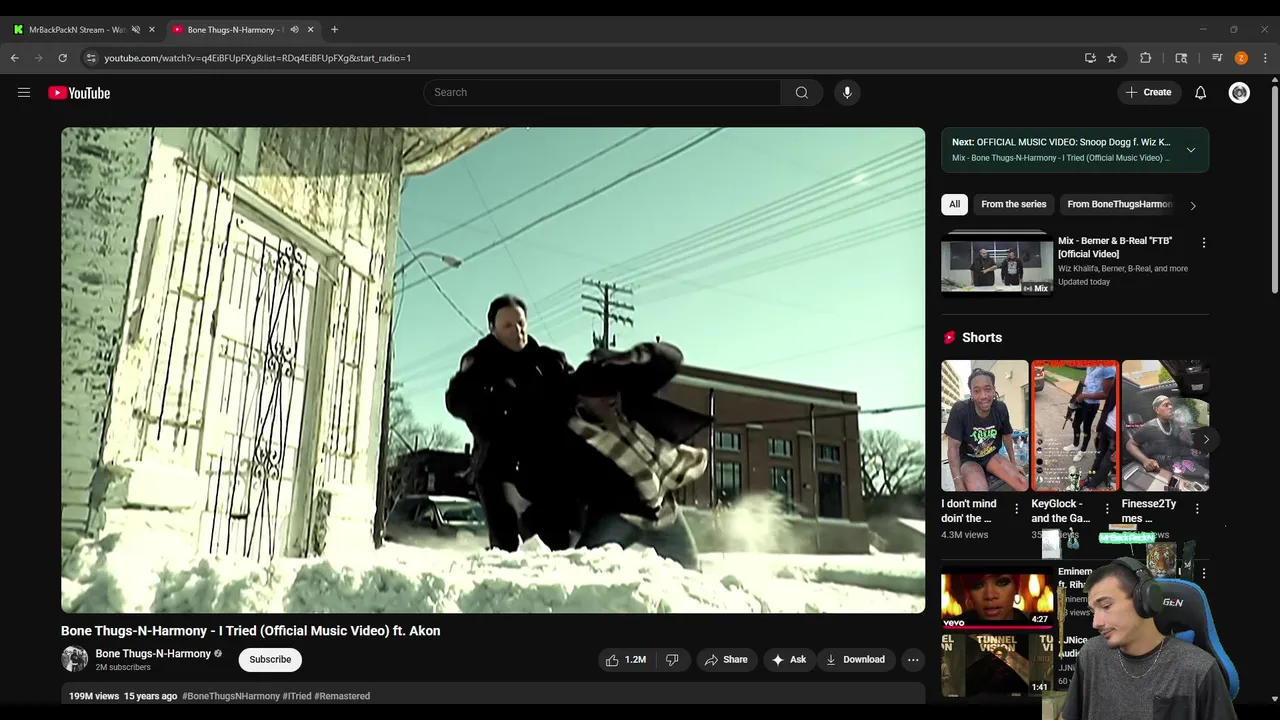Open the Berner & B-Real mix thumbnail
1280x720 pixels.
pos(997,264)
